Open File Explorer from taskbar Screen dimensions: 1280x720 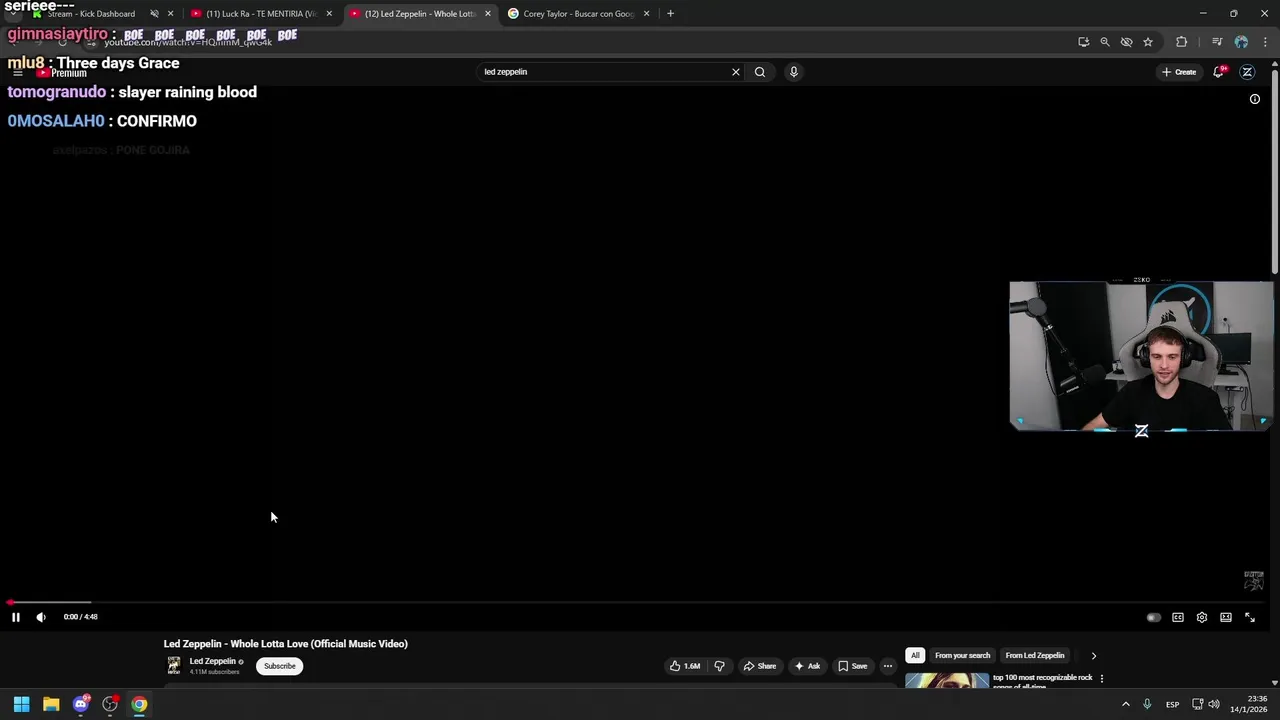(51, 704)
